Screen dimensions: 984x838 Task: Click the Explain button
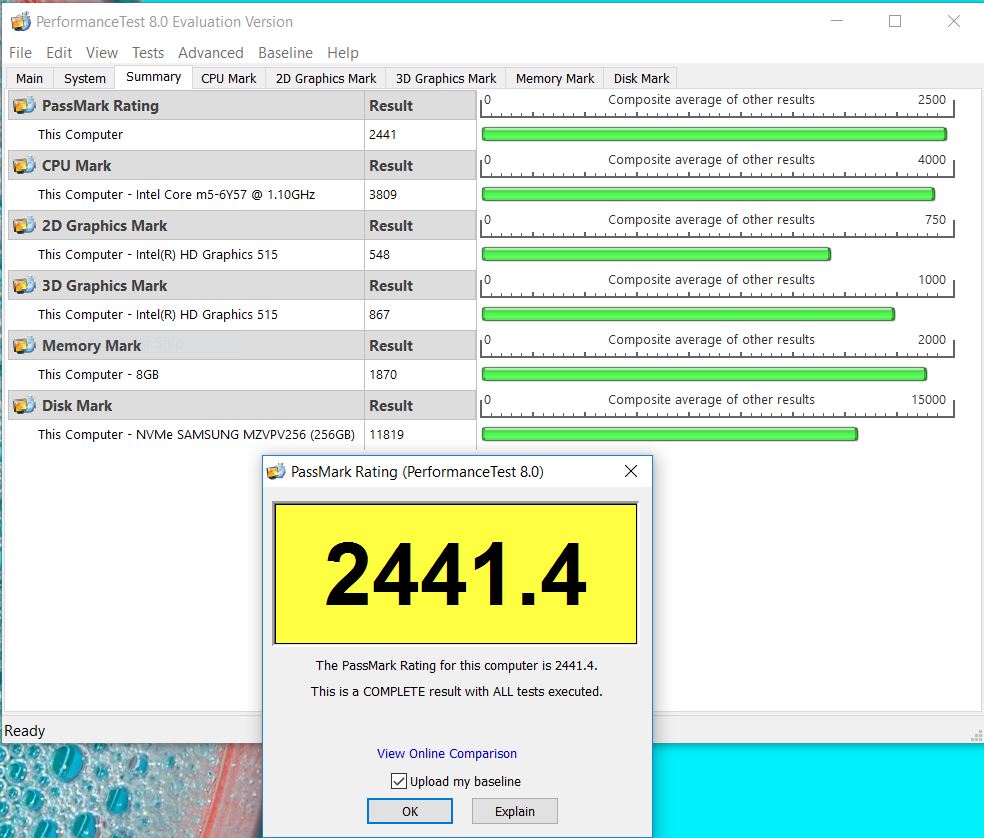tap(514, 811)
